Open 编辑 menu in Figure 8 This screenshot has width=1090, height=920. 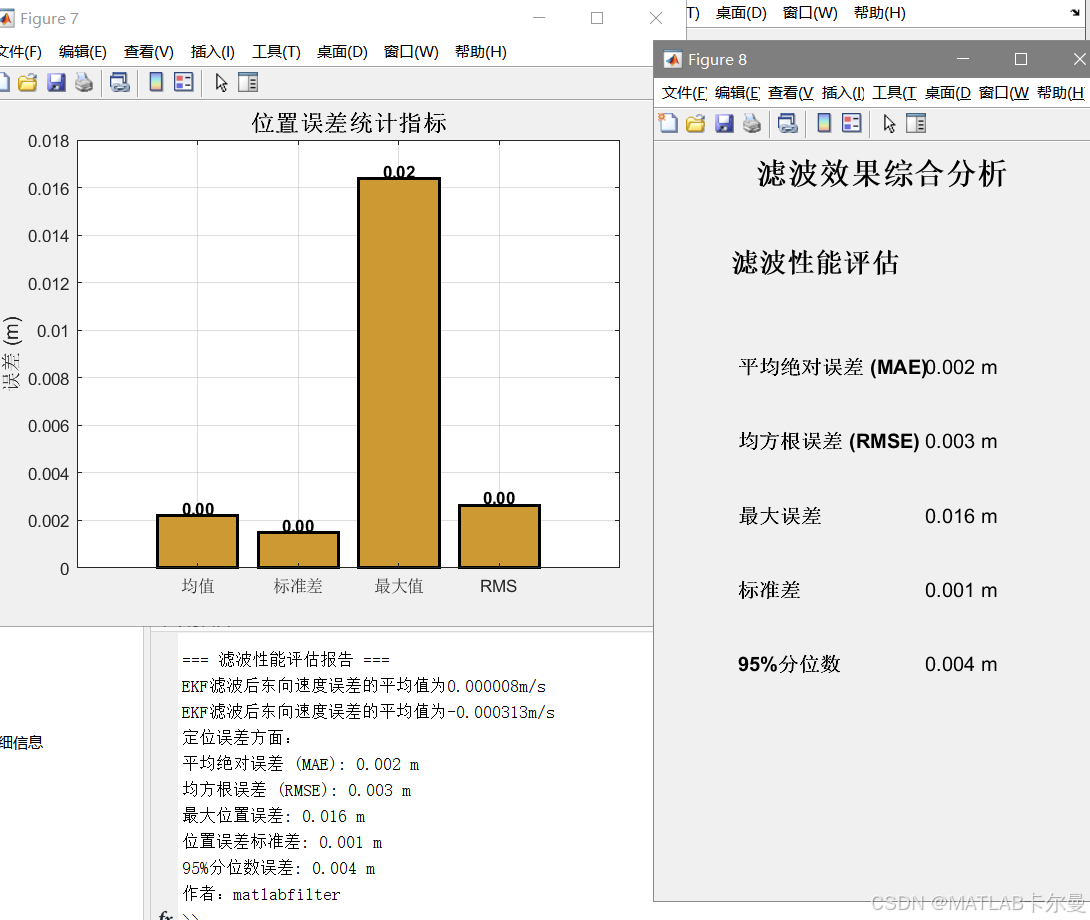point(738,92)
